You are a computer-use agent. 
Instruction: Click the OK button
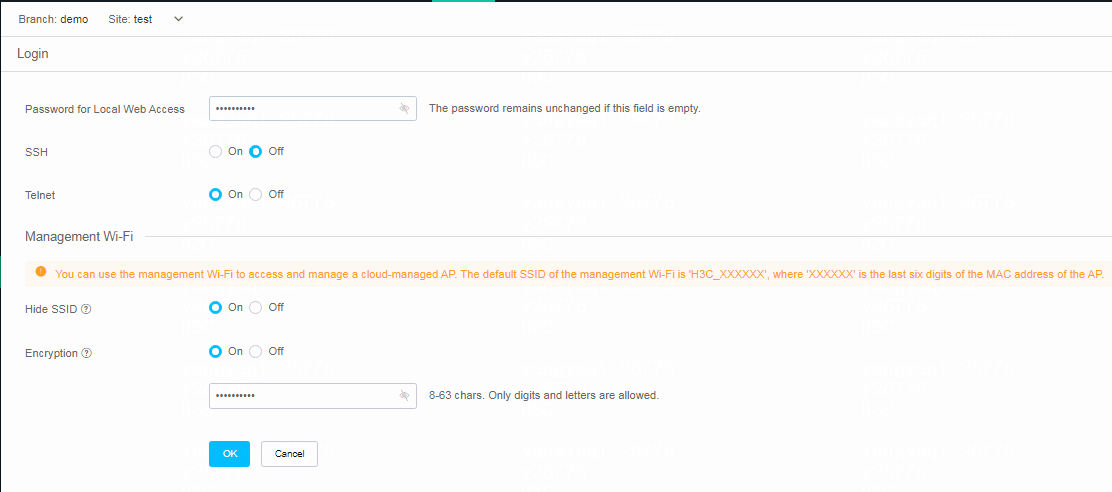coord(230,454)
